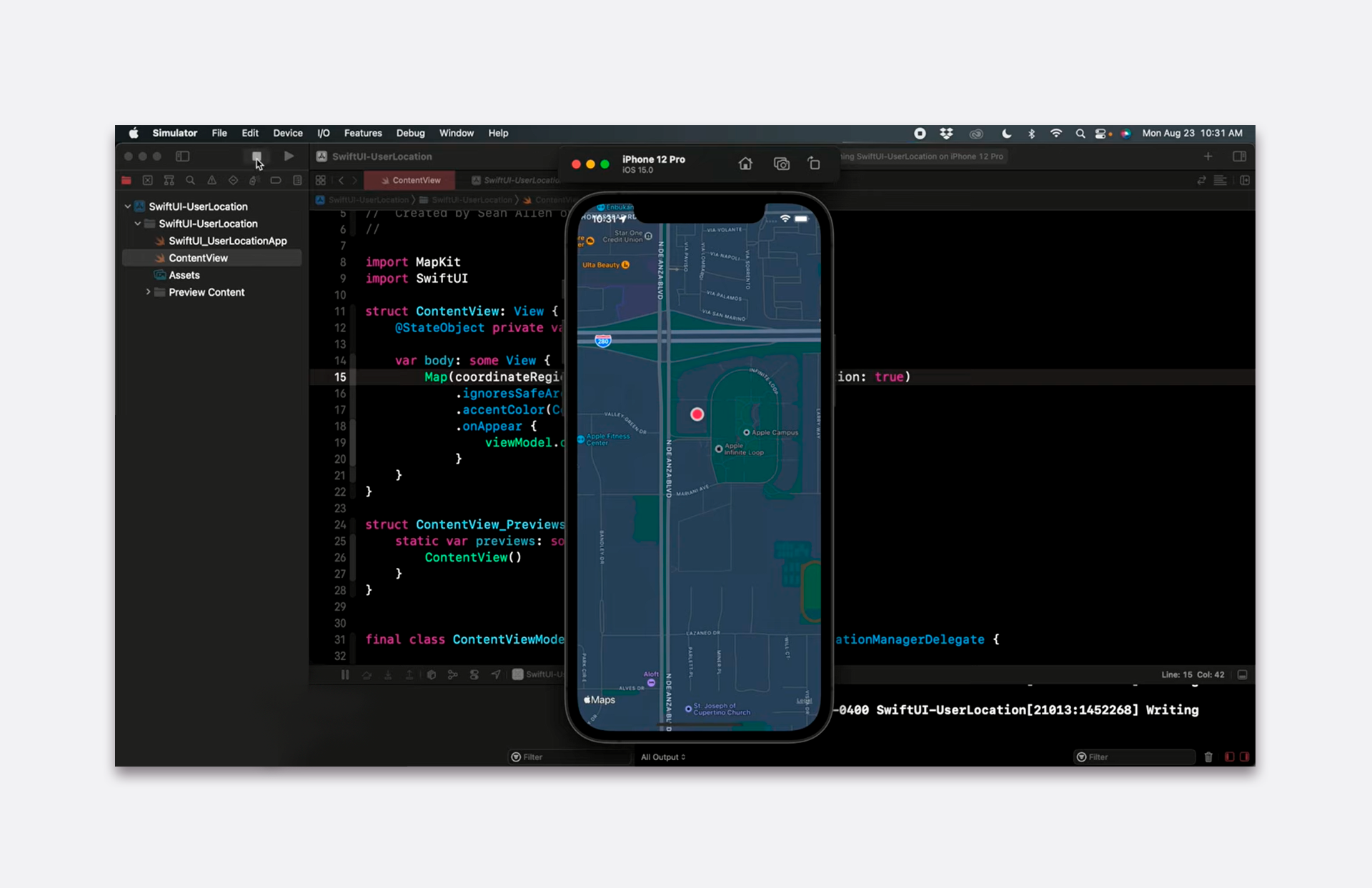Take a Simulator screenshot
The height and width of the screenshot is (888, 1372).
pos(781,164)
